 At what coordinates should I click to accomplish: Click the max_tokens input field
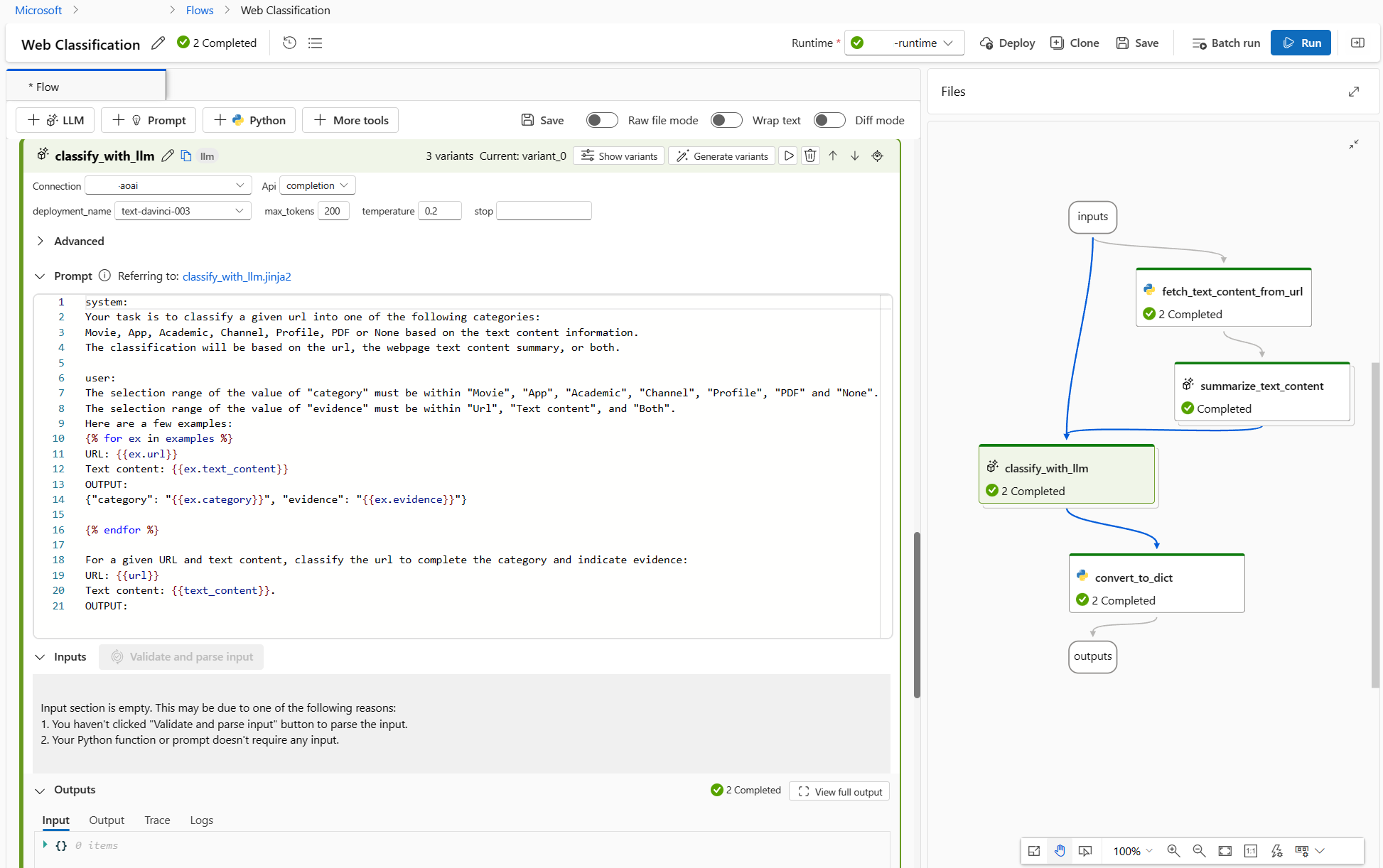point(333,211)
